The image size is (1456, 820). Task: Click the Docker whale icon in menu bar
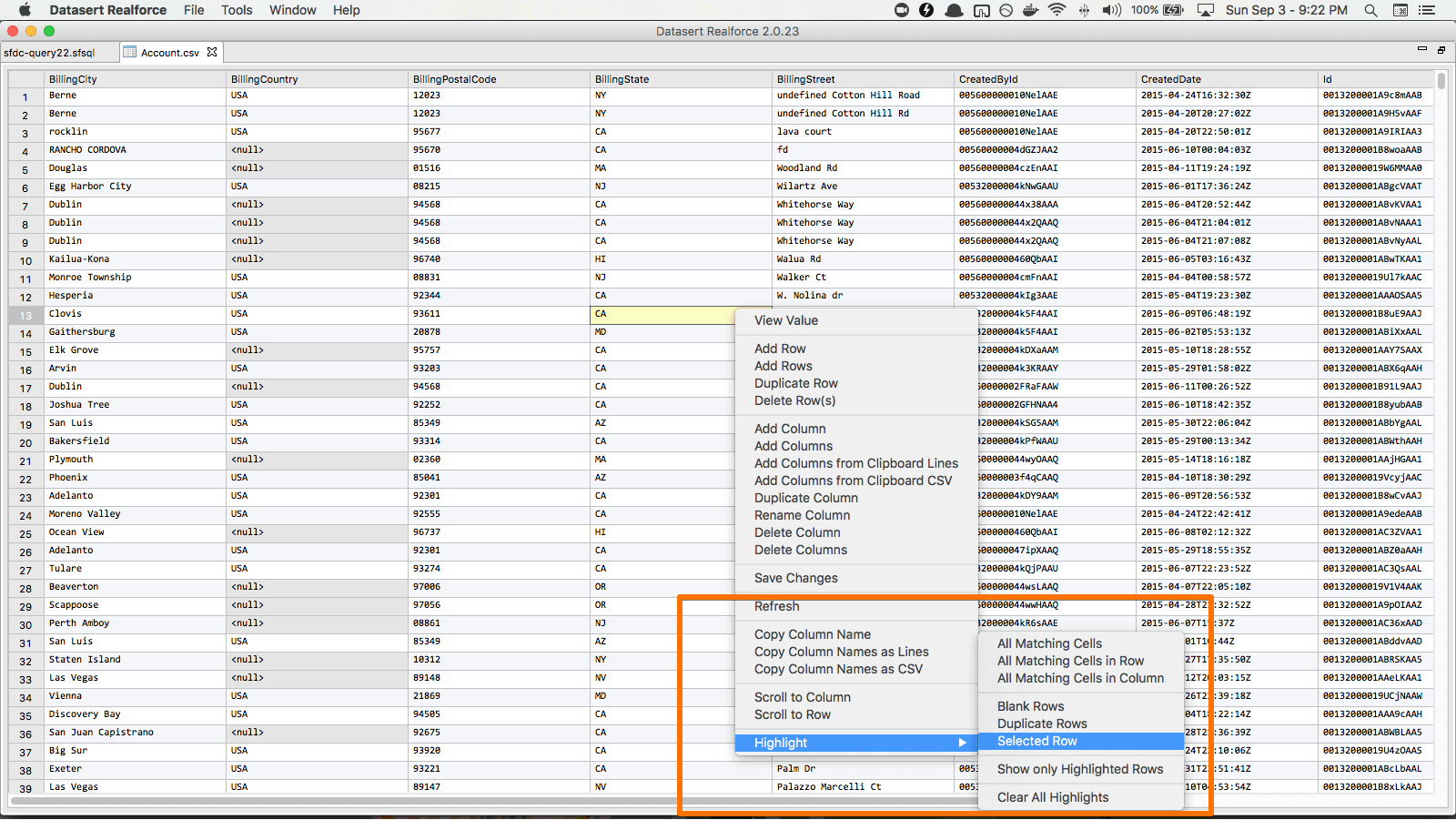click(1031, 10)
